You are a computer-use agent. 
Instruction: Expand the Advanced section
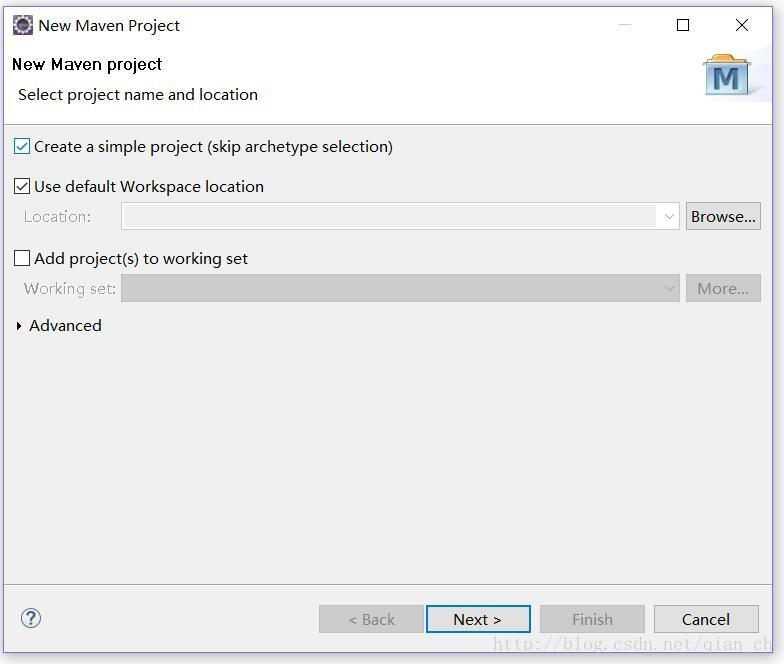tap(19, 326)
